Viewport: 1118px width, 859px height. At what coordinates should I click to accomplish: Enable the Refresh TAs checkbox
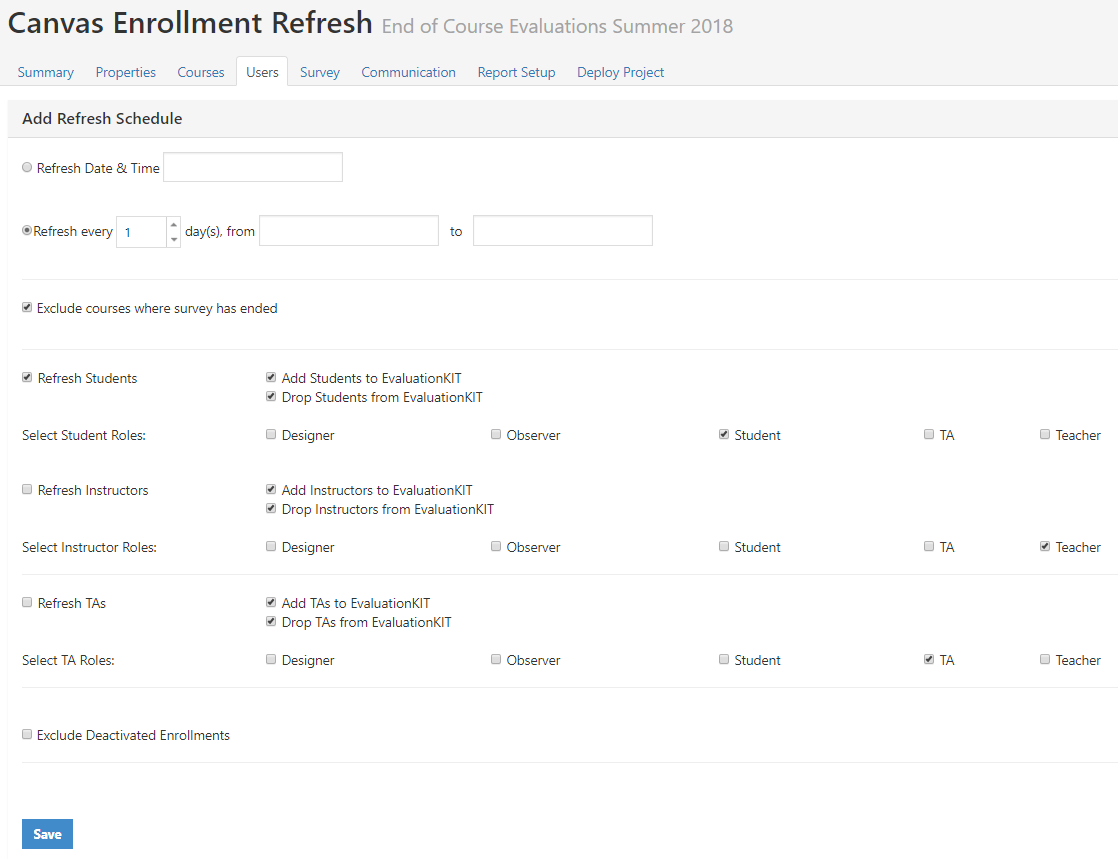(x=27, y=602)
